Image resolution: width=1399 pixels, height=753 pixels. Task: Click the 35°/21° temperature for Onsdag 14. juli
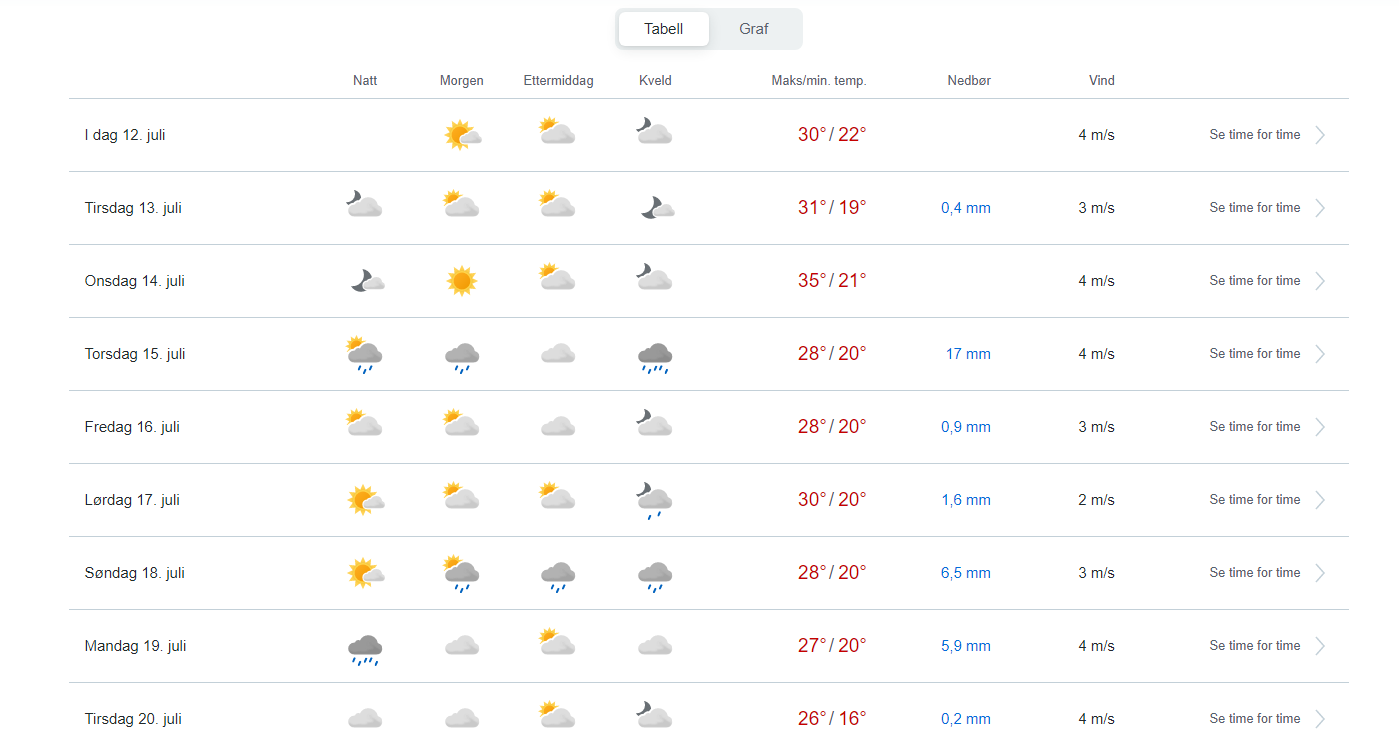click(x=831, y=281)
